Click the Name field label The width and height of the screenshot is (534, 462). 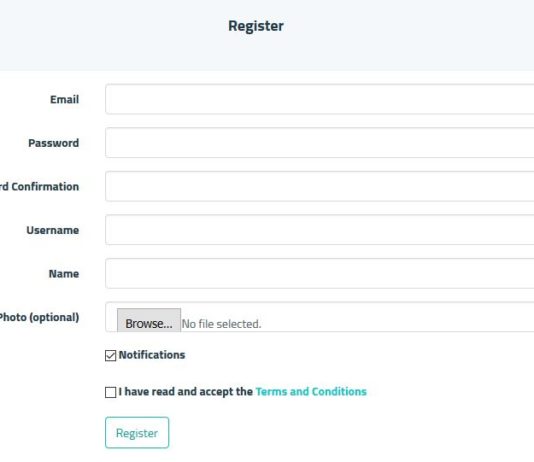(x=64, y=274)
